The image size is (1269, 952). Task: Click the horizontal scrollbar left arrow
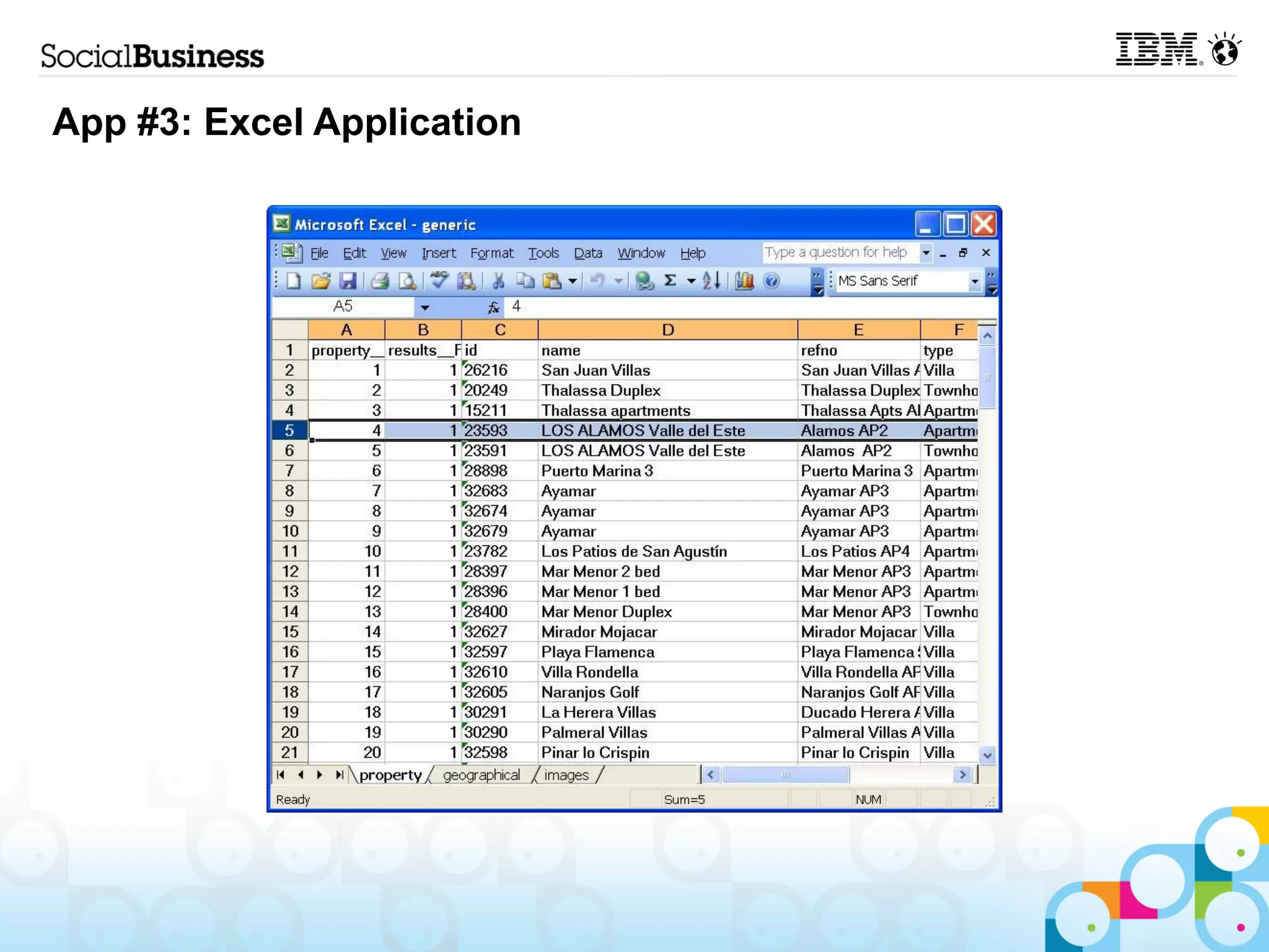click(711, 775)
